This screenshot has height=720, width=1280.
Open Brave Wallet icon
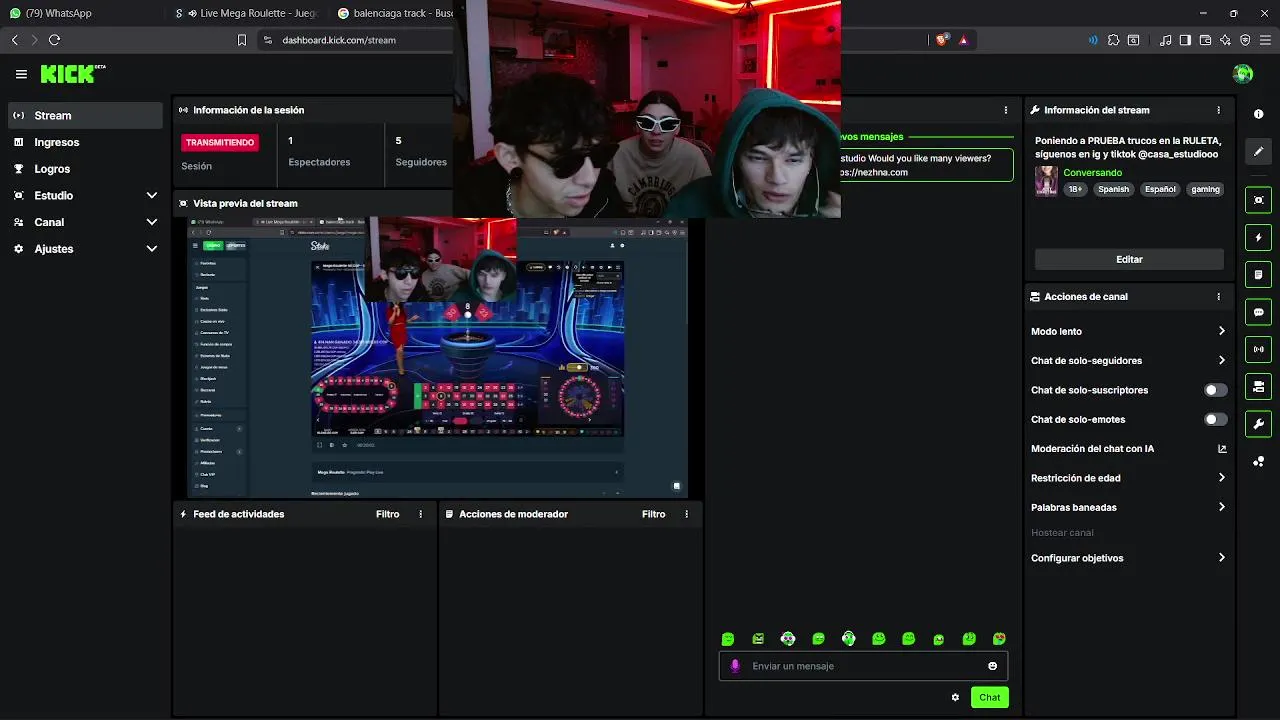click(x=1205, y=40)
